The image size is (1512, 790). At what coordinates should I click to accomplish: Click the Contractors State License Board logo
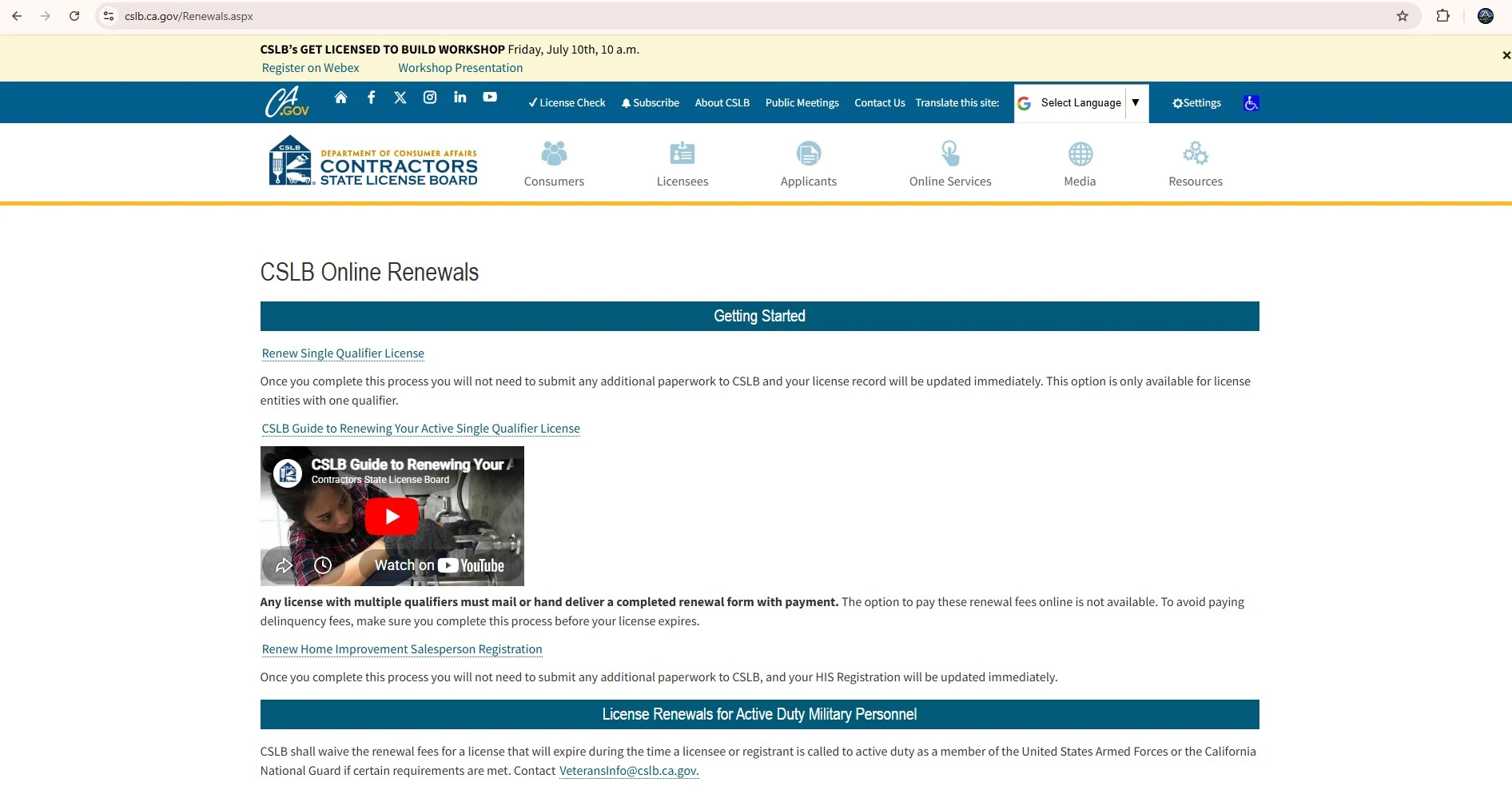coord(373,161)
